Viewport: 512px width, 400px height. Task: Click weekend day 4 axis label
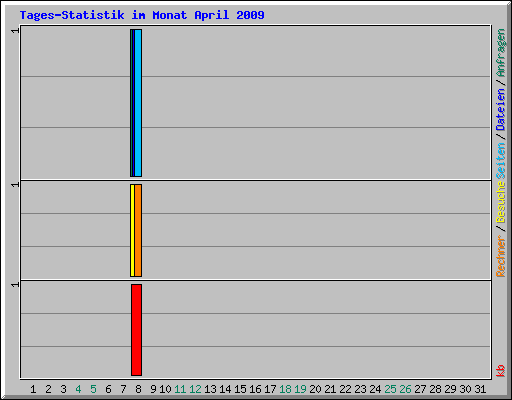tap(78, 389)
